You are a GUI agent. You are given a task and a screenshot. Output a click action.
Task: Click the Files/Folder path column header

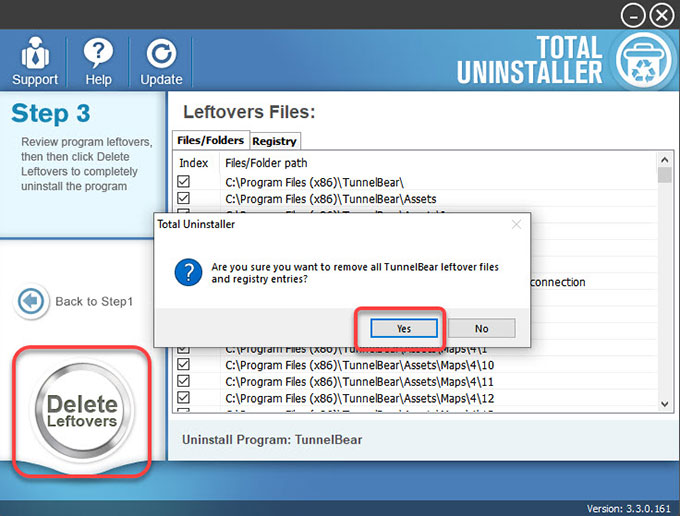coord(266,163)
